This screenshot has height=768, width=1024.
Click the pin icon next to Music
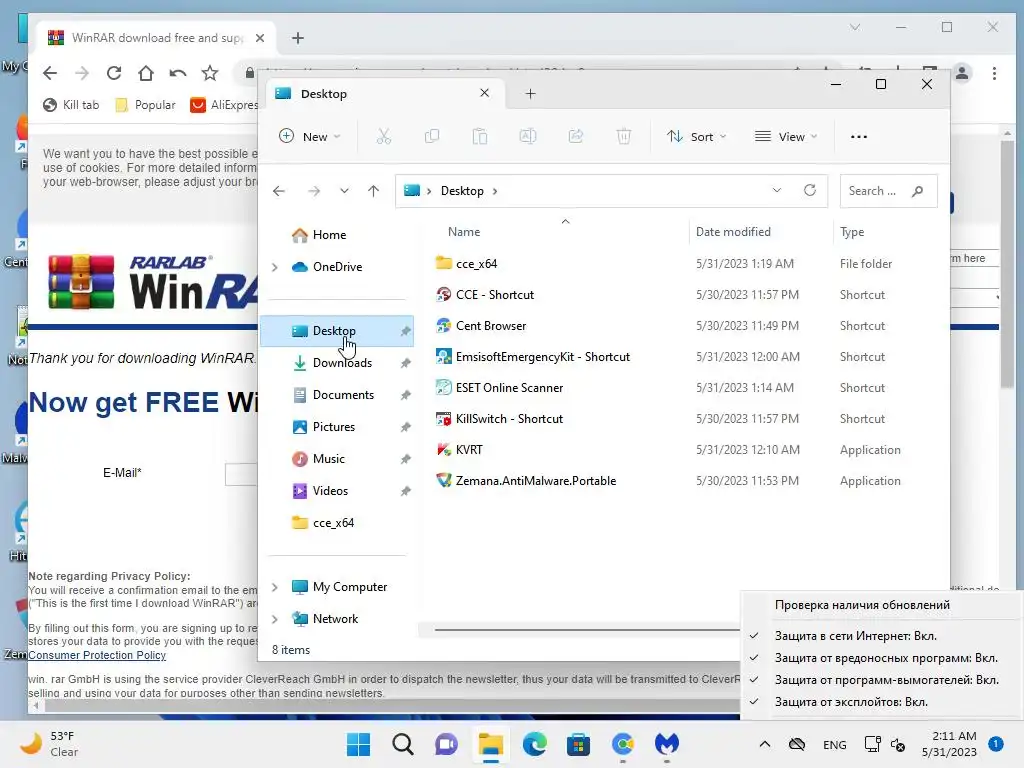(x=406, y=459)
